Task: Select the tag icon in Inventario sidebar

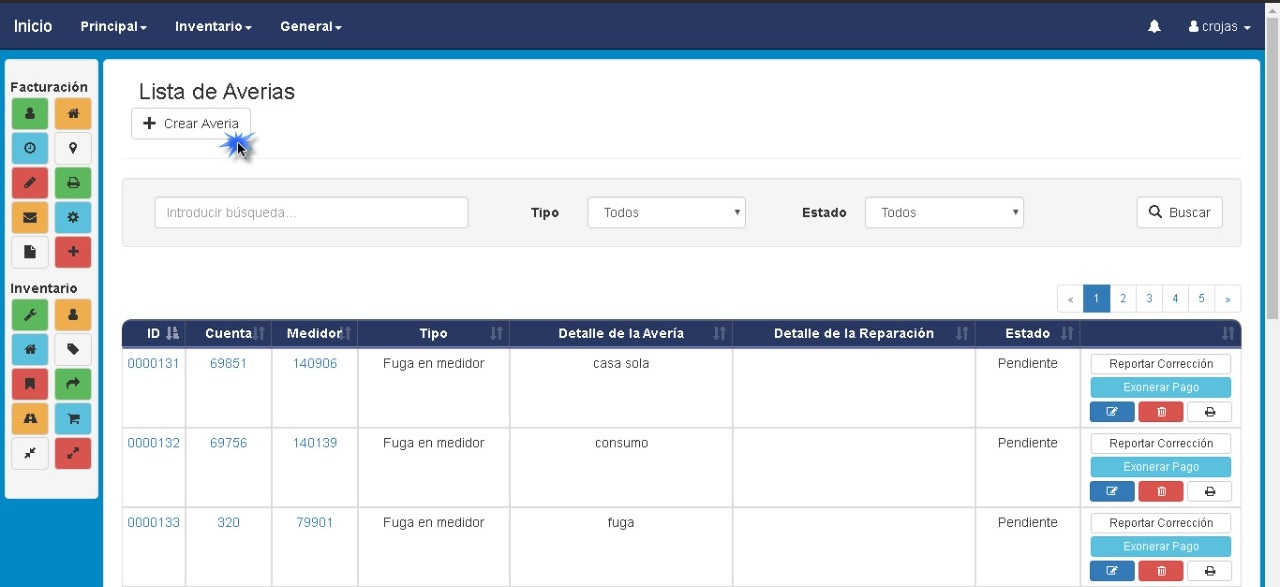Action: pyautogui.click(x=73, y=349)
